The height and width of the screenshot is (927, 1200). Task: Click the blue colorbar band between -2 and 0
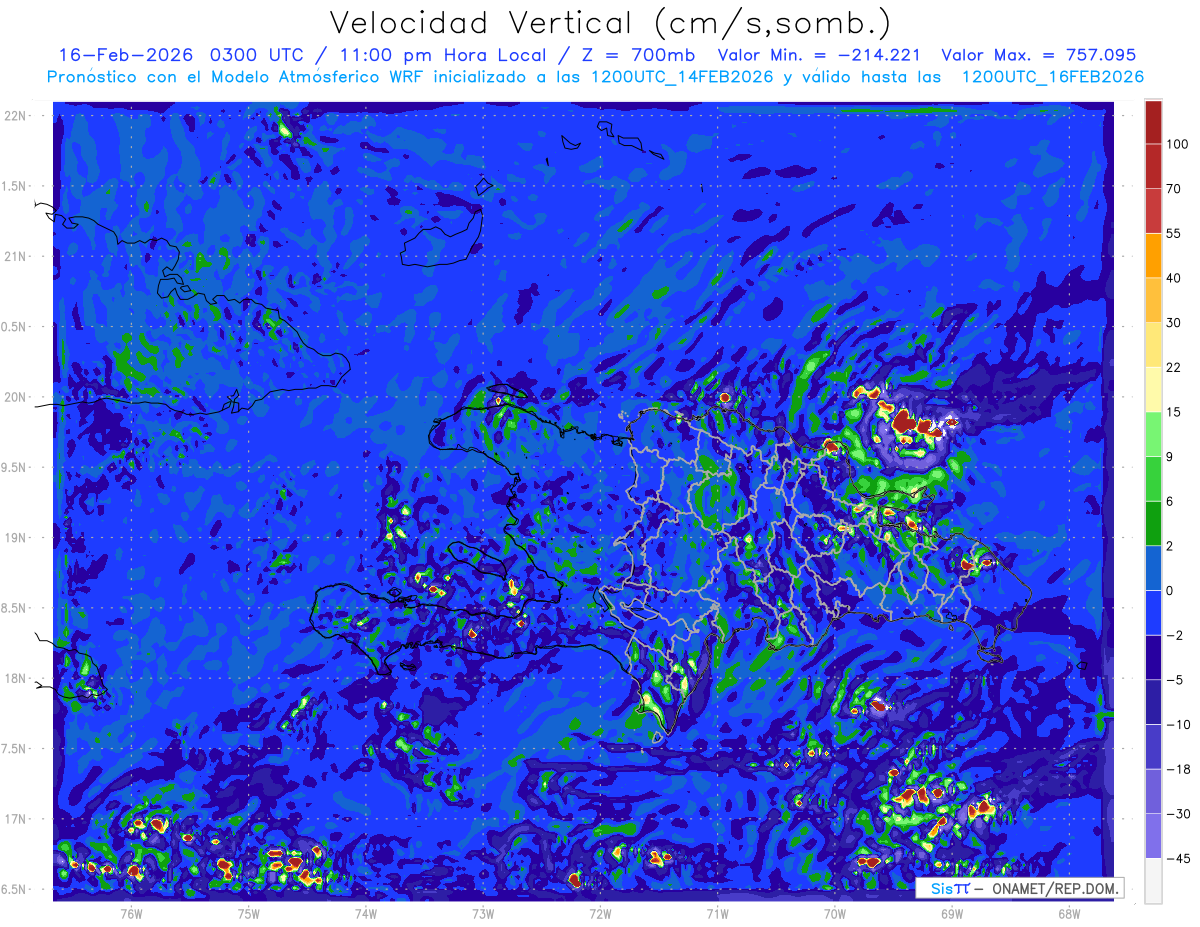[1153, 612]
